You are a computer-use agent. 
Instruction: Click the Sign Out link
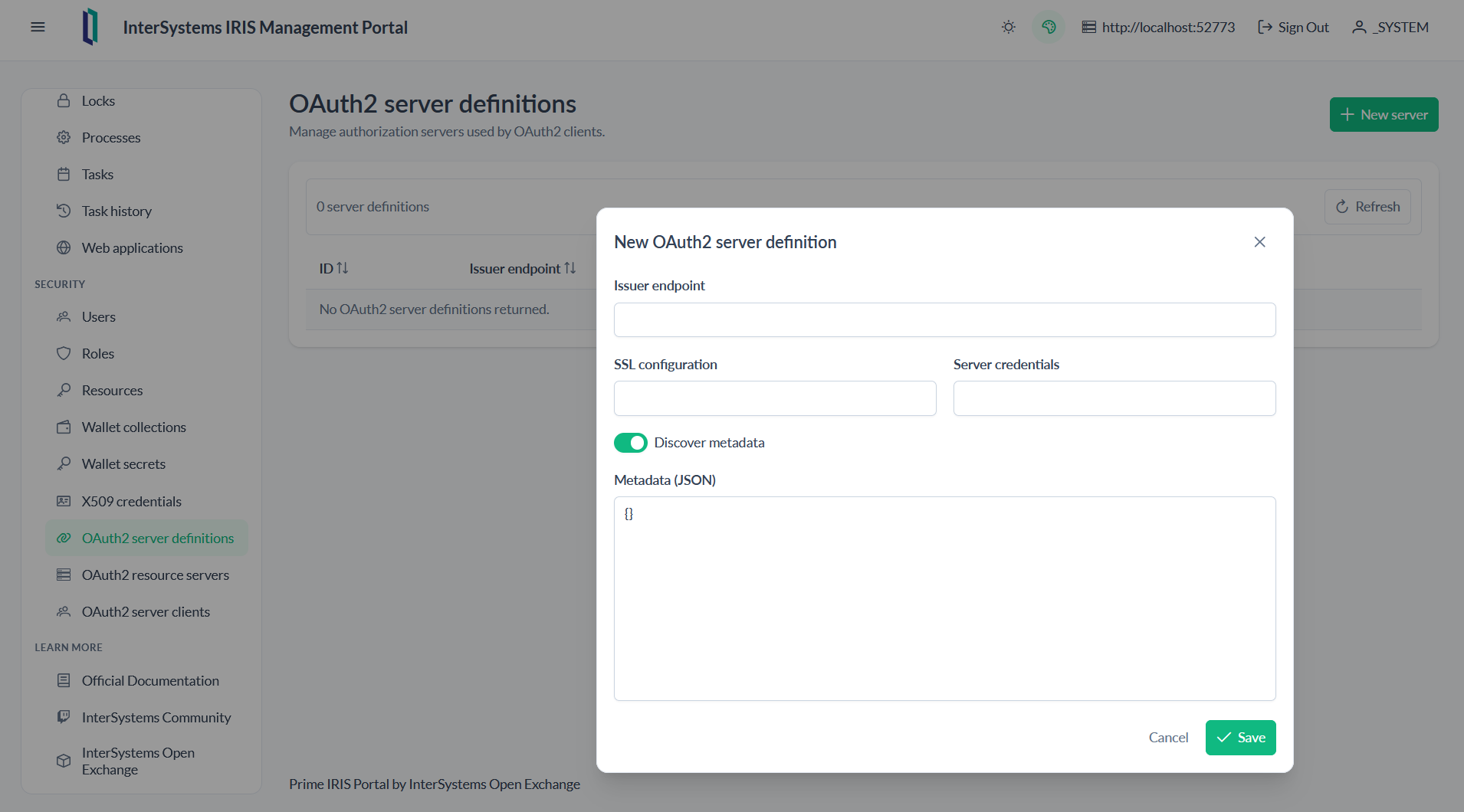(x=1293, y=28)
